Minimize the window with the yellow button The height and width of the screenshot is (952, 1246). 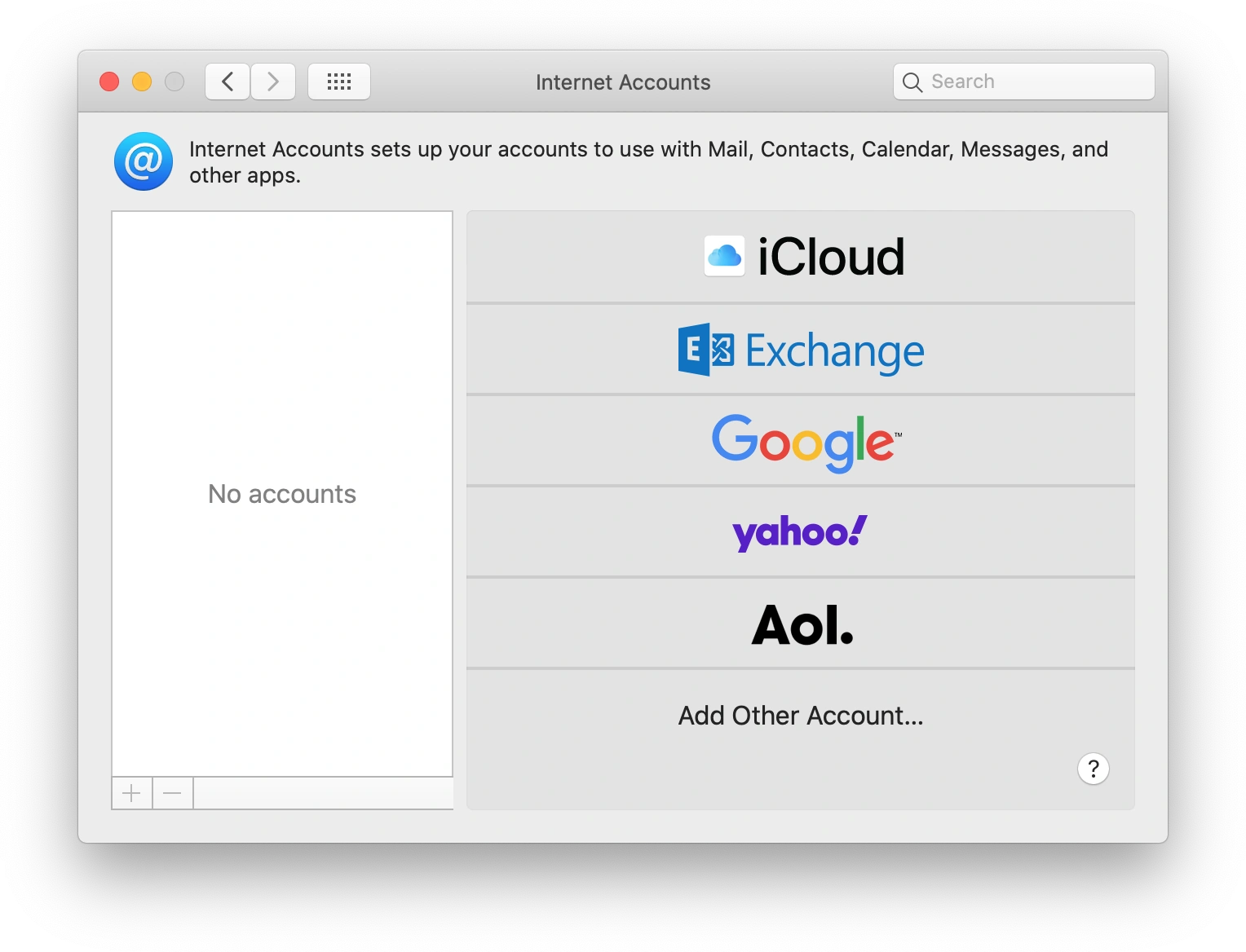142,82
